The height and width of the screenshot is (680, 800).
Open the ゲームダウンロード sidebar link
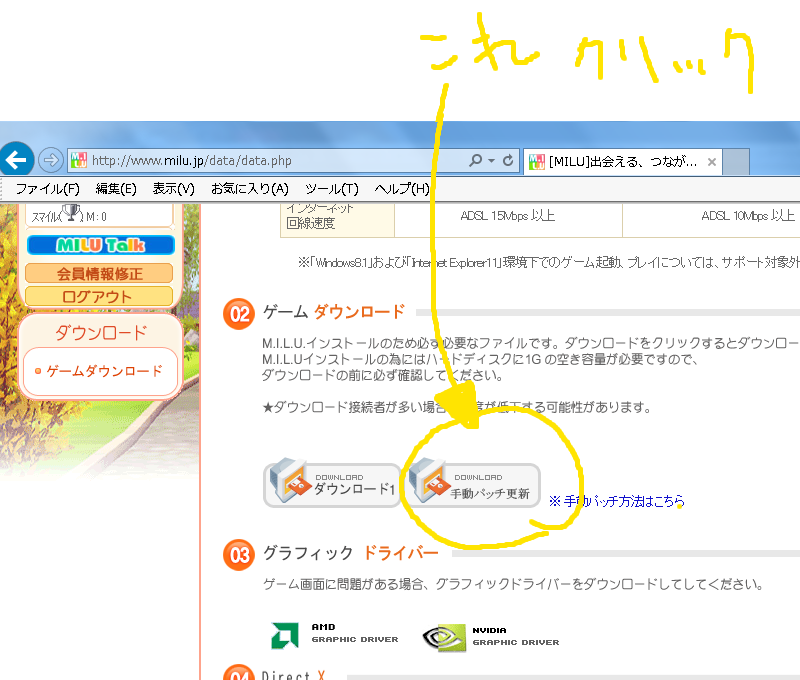tap(104, 371)
